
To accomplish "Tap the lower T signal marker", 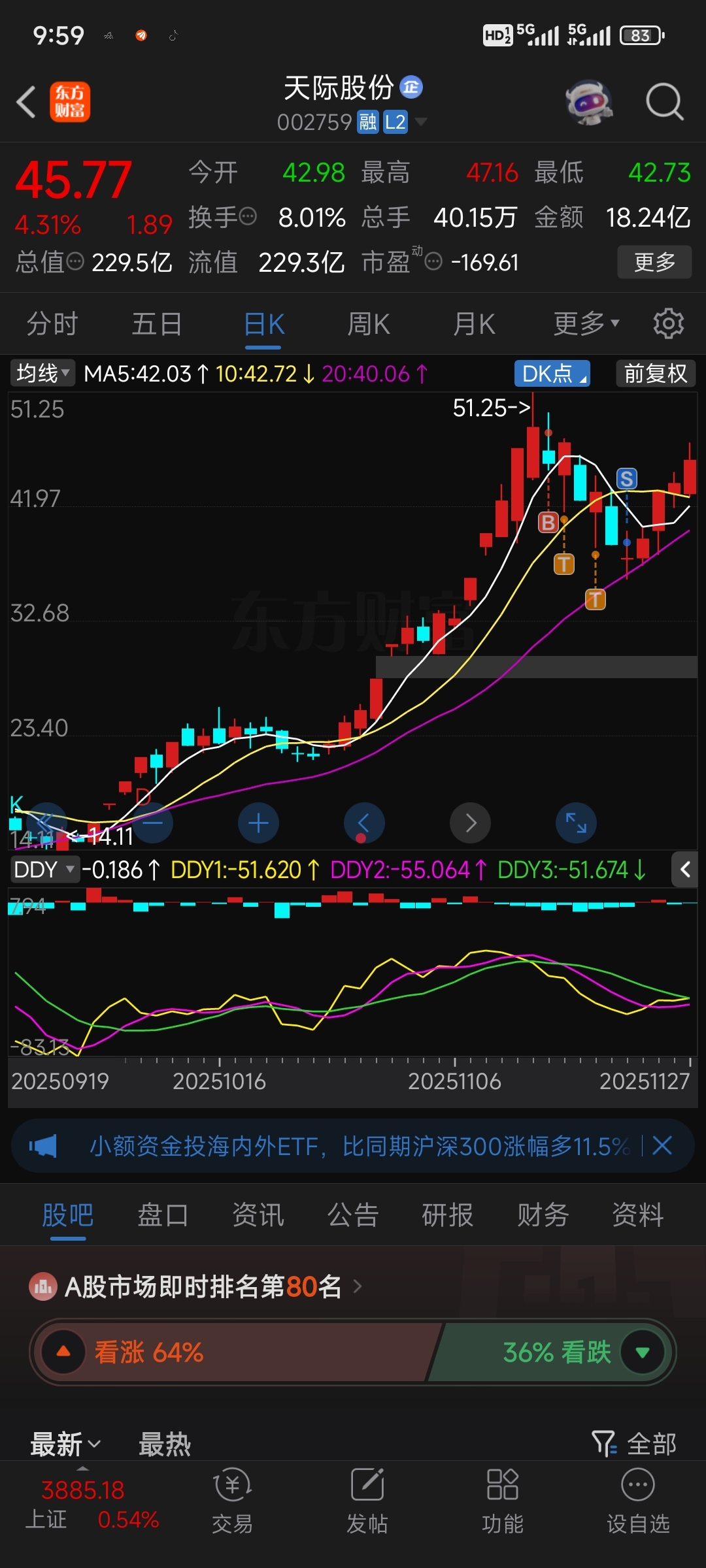I will click(595, 598).
